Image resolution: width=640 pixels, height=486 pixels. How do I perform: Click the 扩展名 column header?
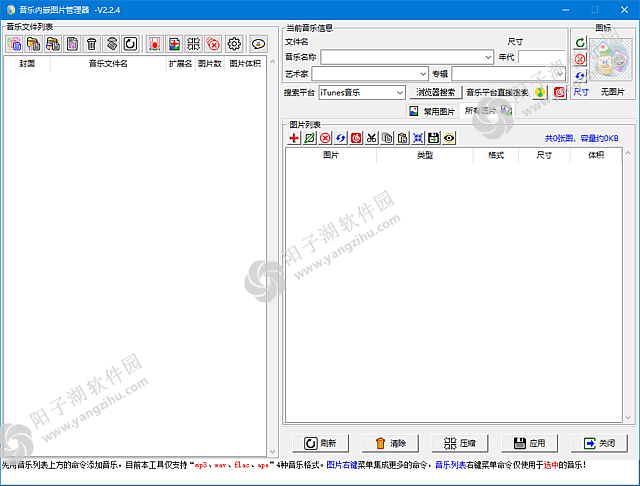coord(180,64)
